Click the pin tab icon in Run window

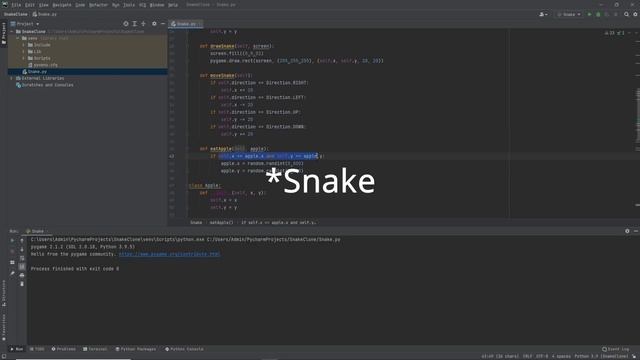(x=12, y=273)
